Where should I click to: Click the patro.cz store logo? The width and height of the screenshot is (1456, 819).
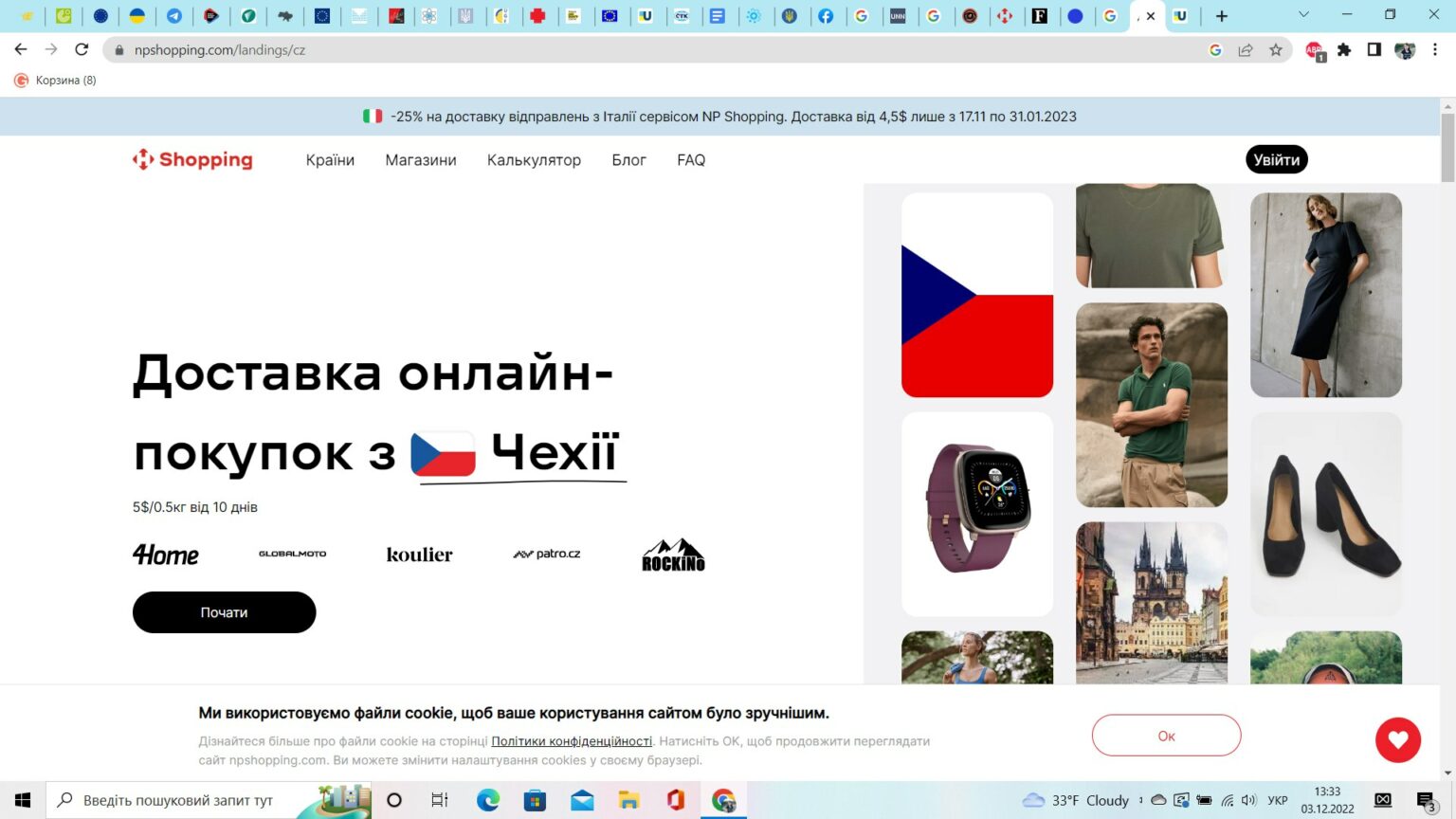point(547,554)
